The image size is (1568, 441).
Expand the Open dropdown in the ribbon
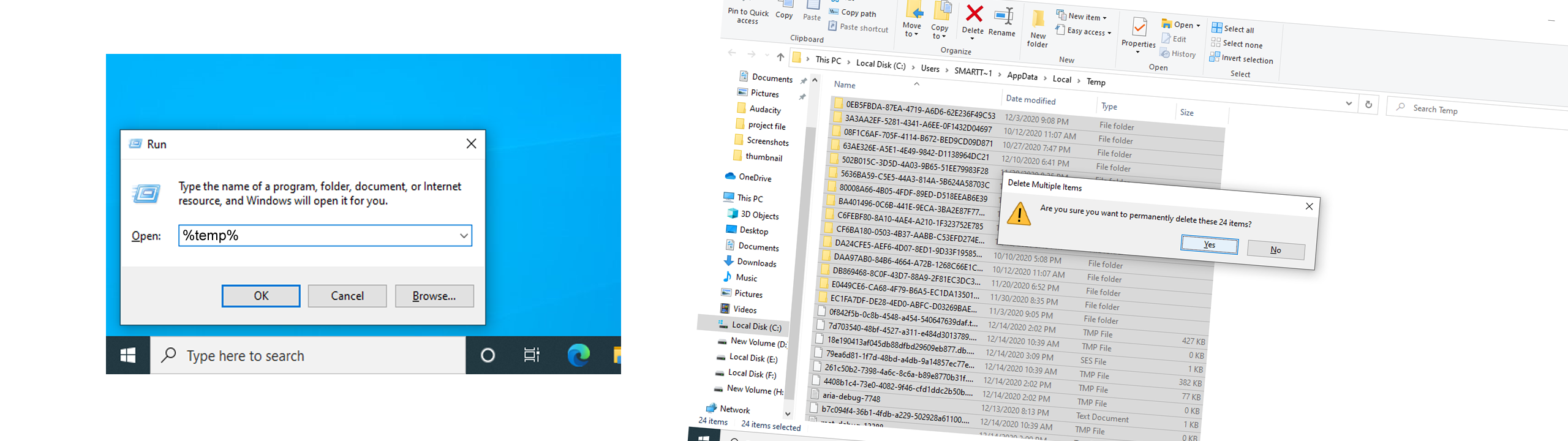[1198, 26]
